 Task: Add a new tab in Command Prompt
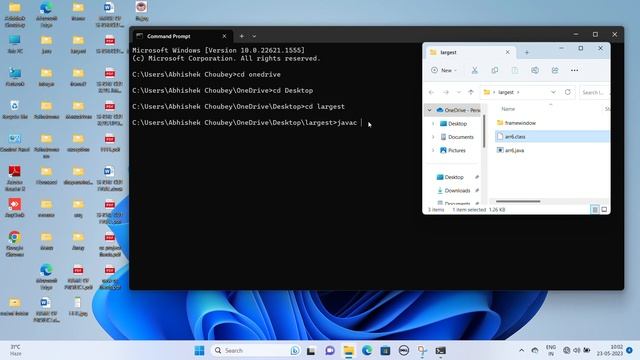tap(242, 36)
